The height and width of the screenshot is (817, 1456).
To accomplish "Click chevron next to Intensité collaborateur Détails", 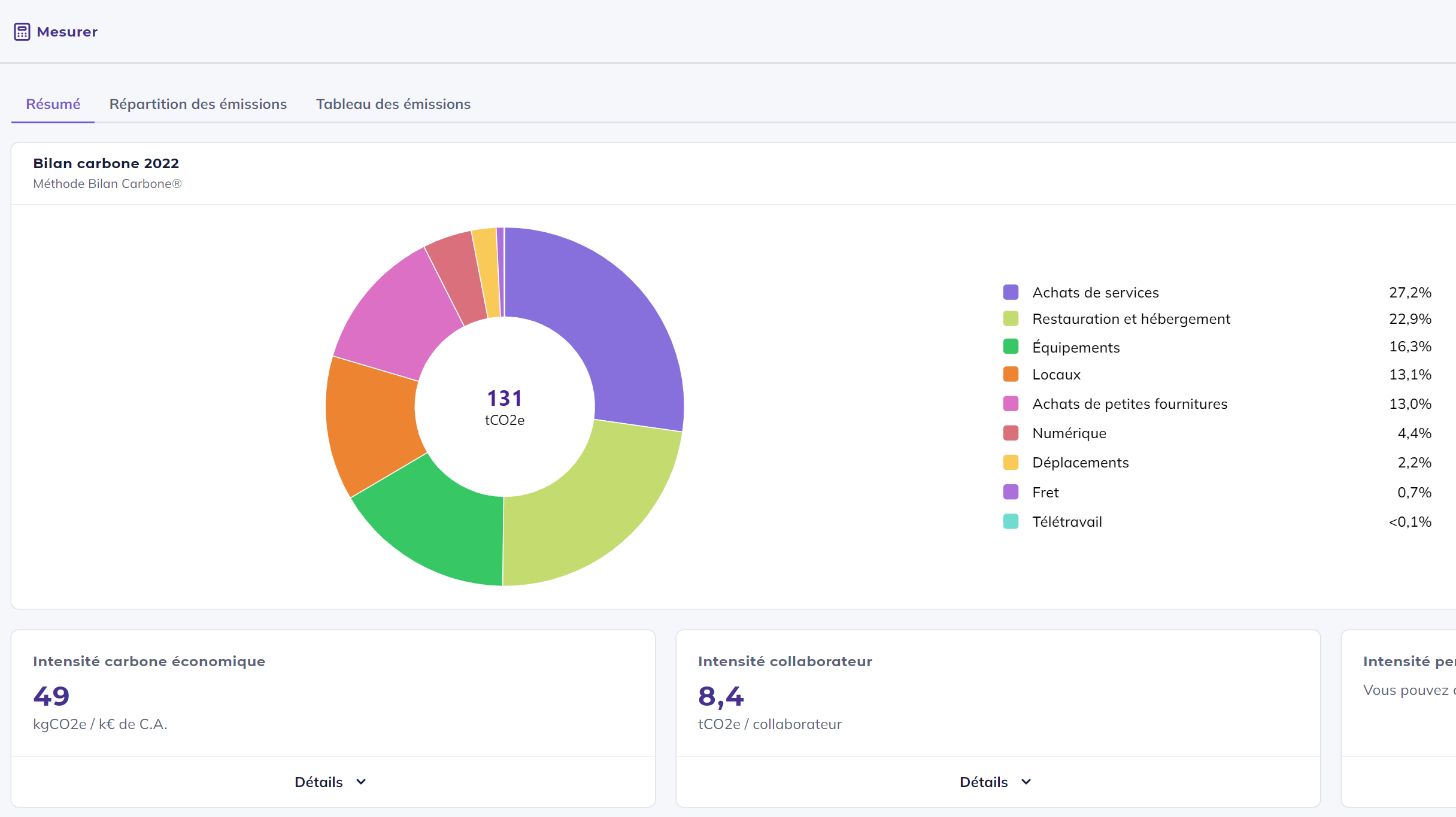I will pos(1026,782).
